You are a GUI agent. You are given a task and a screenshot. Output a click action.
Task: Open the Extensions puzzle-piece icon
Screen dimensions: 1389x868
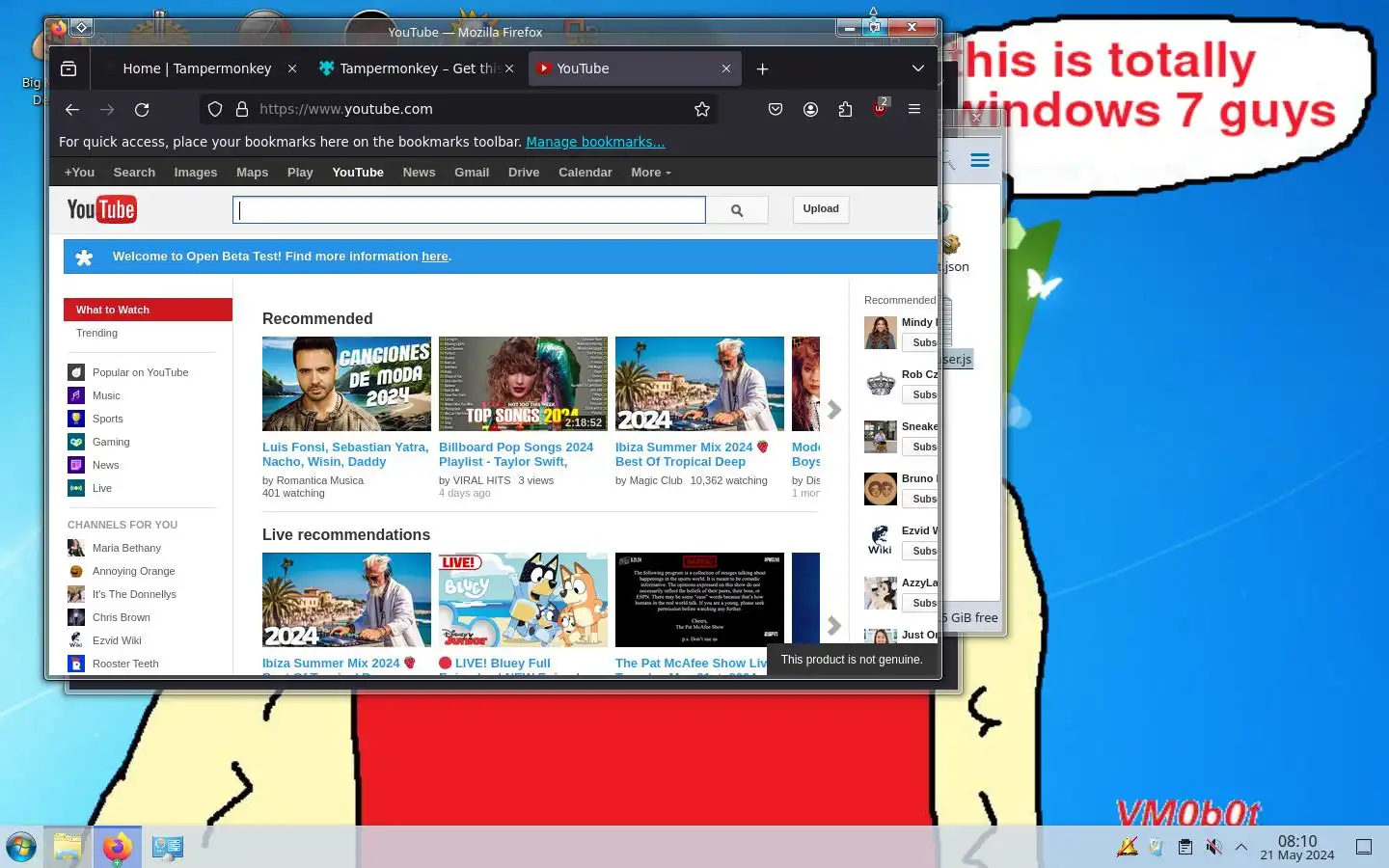[x=845, y=109]
